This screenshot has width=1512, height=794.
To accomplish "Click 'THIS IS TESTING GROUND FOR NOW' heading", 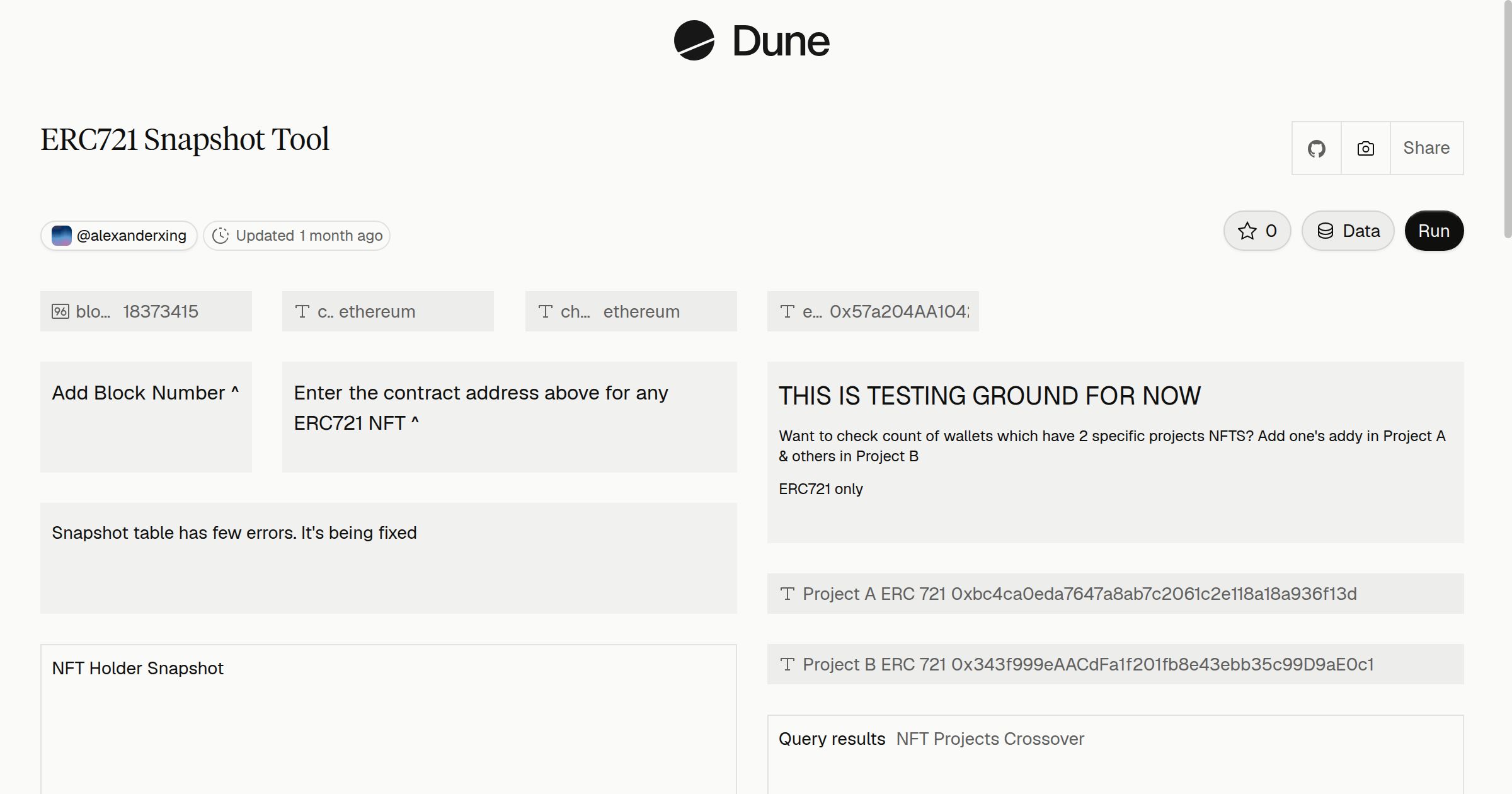I will pos(990,396).
